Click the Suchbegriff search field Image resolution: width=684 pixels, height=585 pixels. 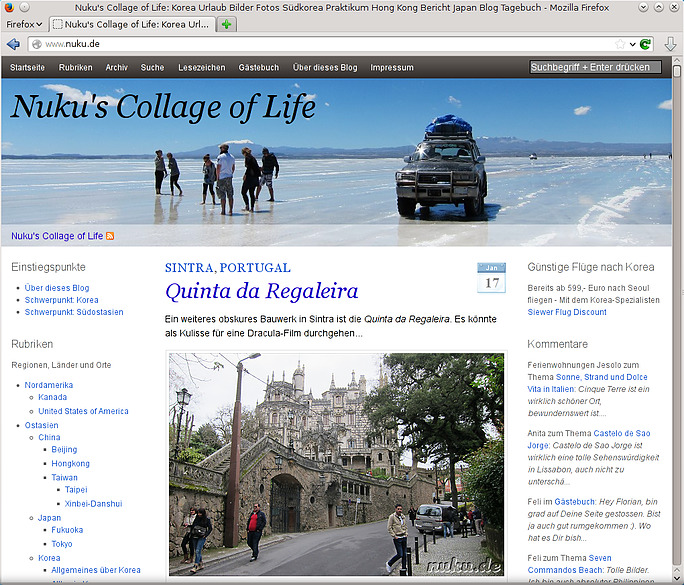pos(595,67)
